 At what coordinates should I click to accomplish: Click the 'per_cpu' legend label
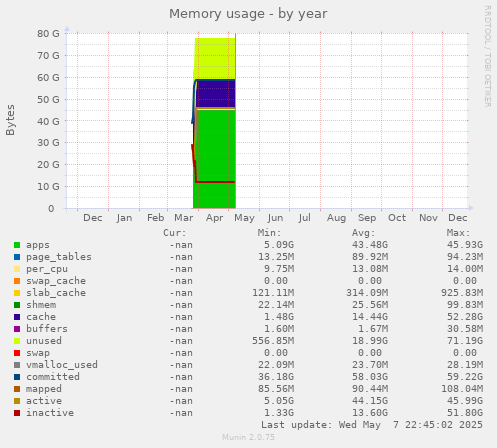[x=47, y=269]
